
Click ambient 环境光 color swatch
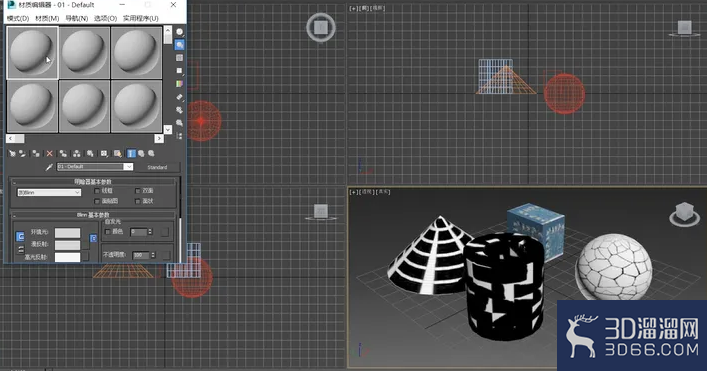tap(67, 233)
